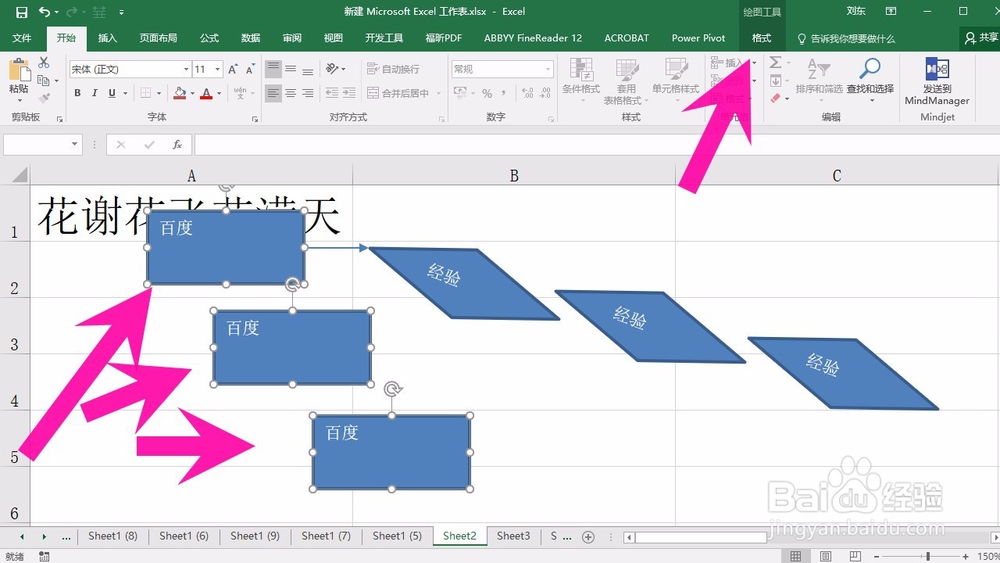
Task: Toggle bold formatting
Action: [x=77, y=93]
